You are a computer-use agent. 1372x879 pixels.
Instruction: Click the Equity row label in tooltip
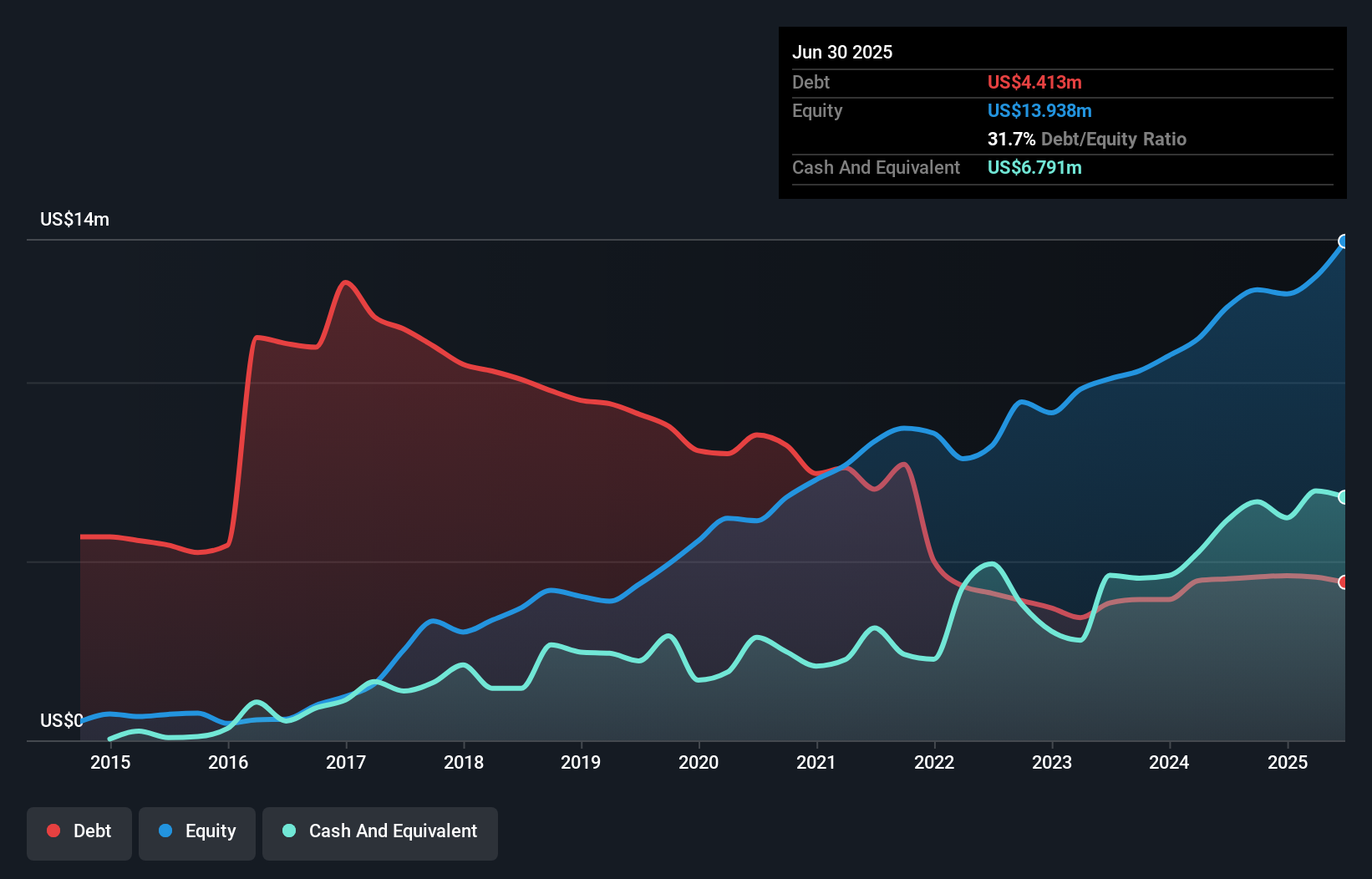817,110
